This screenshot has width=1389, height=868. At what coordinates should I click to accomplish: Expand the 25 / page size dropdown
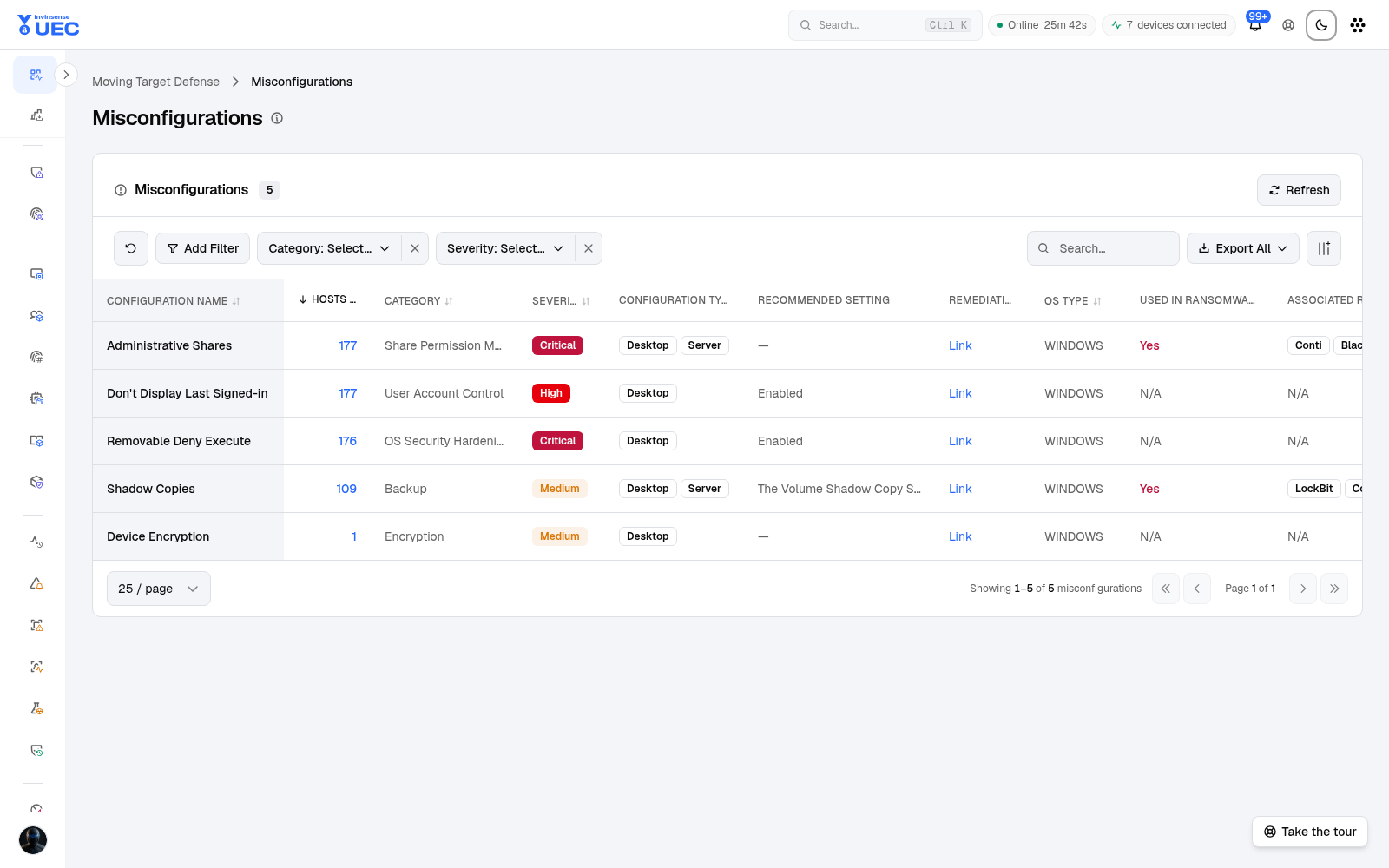[x=159, y=589]
